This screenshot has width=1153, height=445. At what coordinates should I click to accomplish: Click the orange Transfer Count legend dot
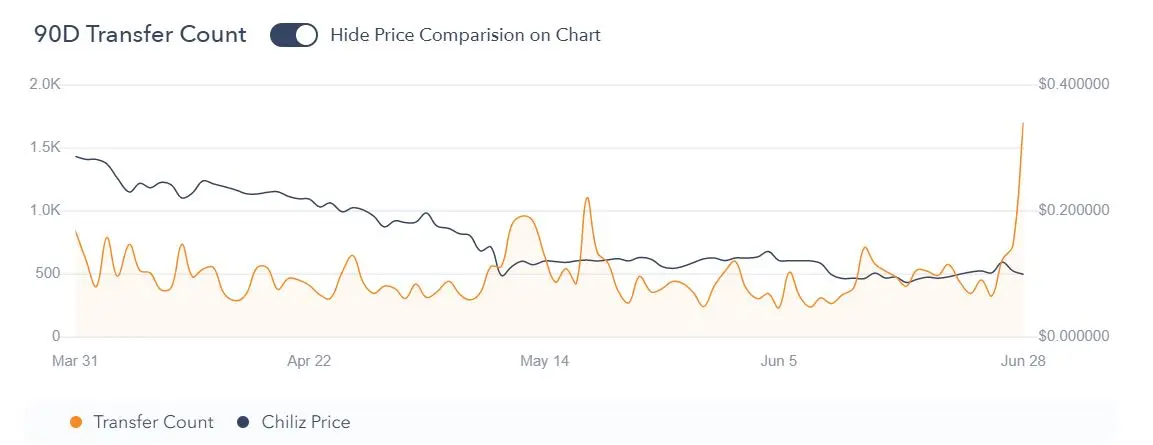click(75, 423)
